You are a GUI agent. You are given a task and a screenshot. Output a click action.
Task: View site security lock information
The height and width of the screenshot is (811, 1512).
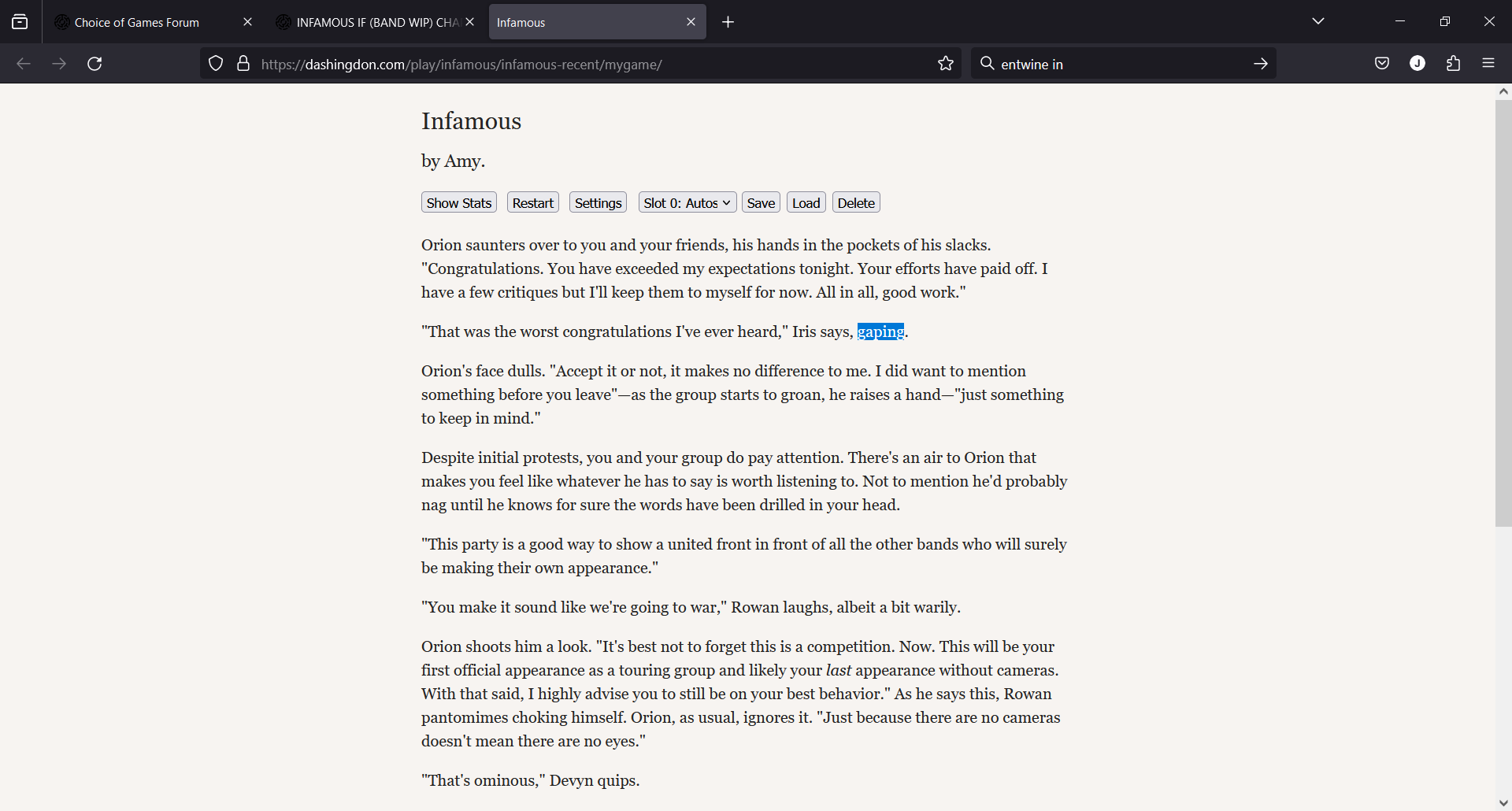[x=243, y=64]
